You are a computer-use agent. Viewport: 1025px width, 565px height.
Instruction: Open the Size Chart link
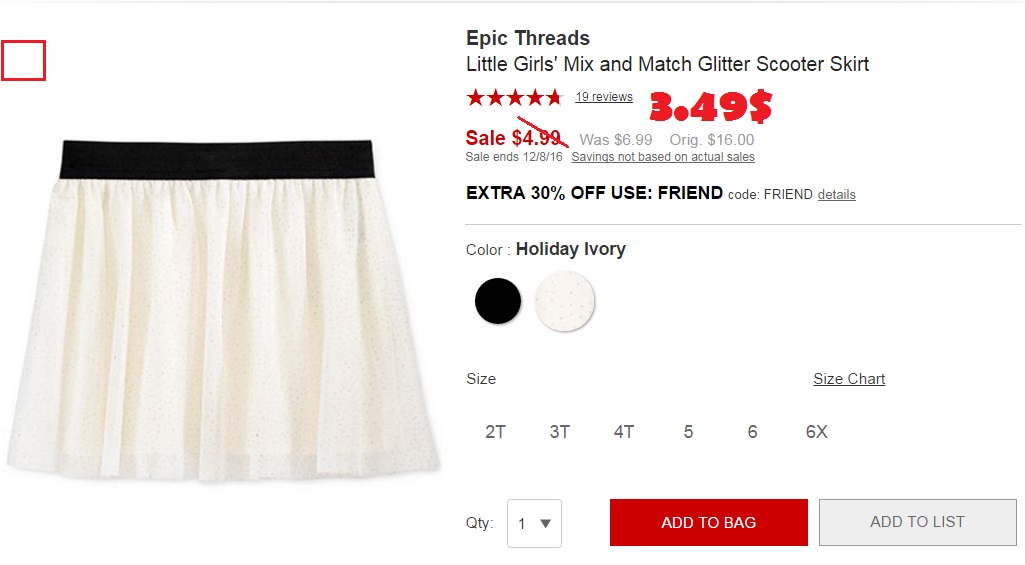tap(849, 379)
